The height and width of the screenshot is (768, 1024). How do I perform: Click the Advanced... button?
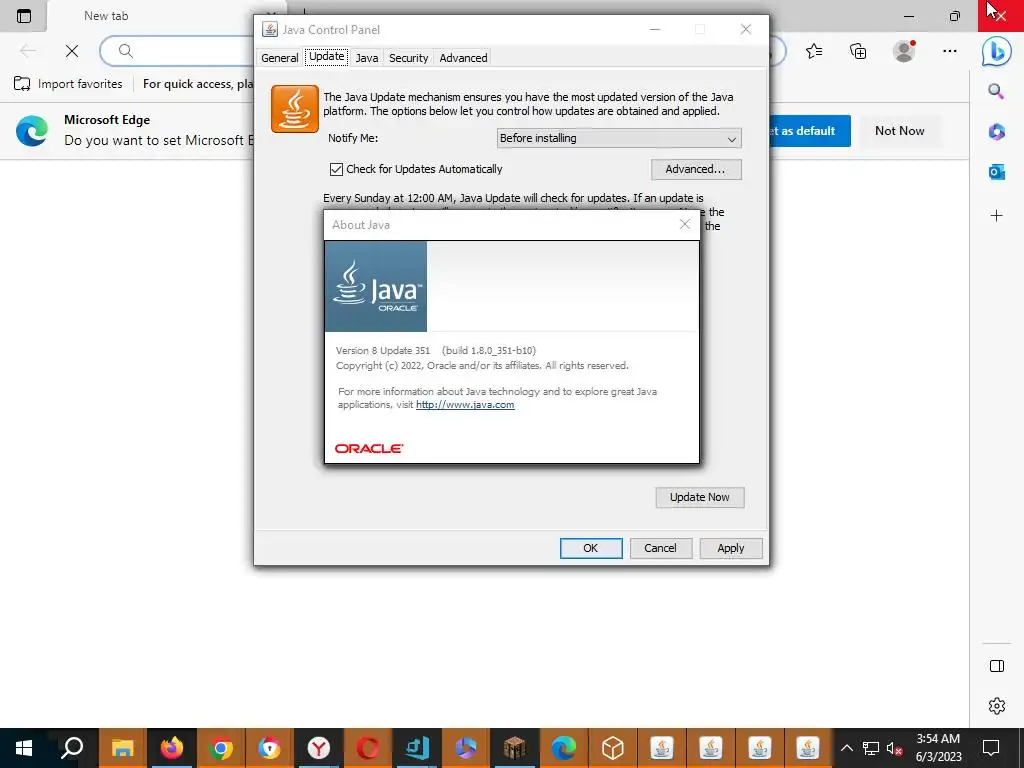click(x=696, y=169)
